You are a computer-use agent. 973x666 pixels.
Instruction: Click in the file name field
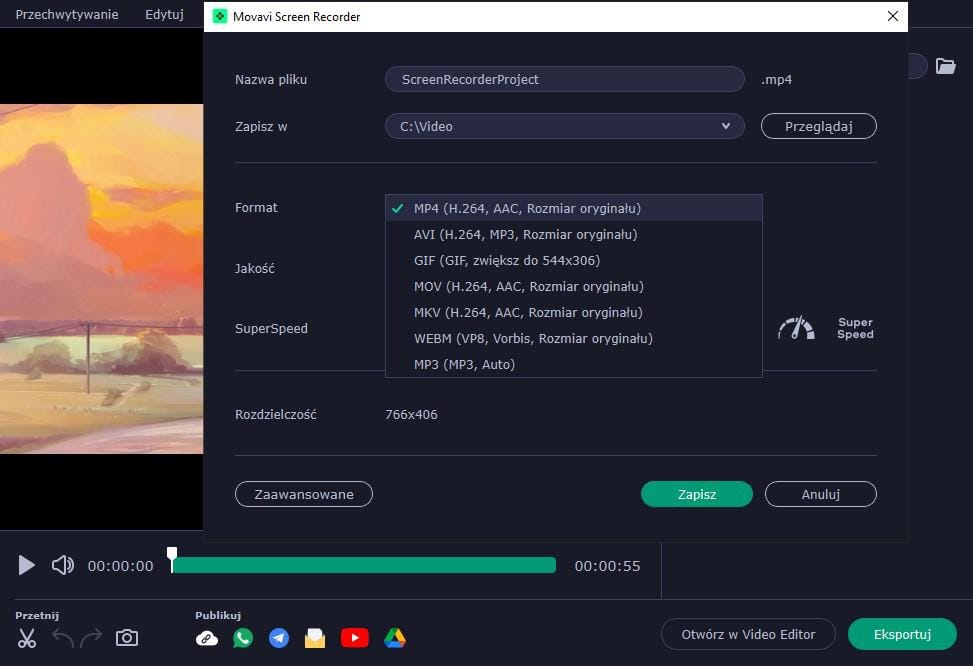(x=564, y=79)
